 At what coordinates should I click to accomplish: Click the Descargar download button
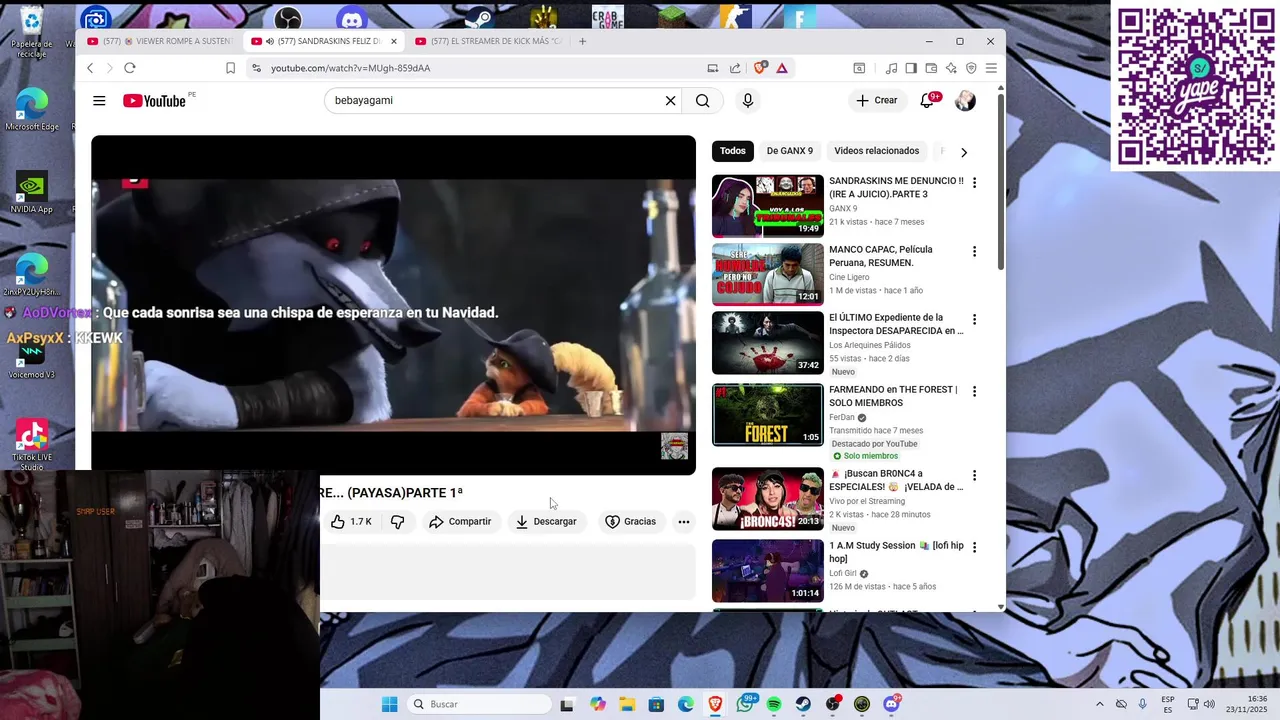[546, 521]
